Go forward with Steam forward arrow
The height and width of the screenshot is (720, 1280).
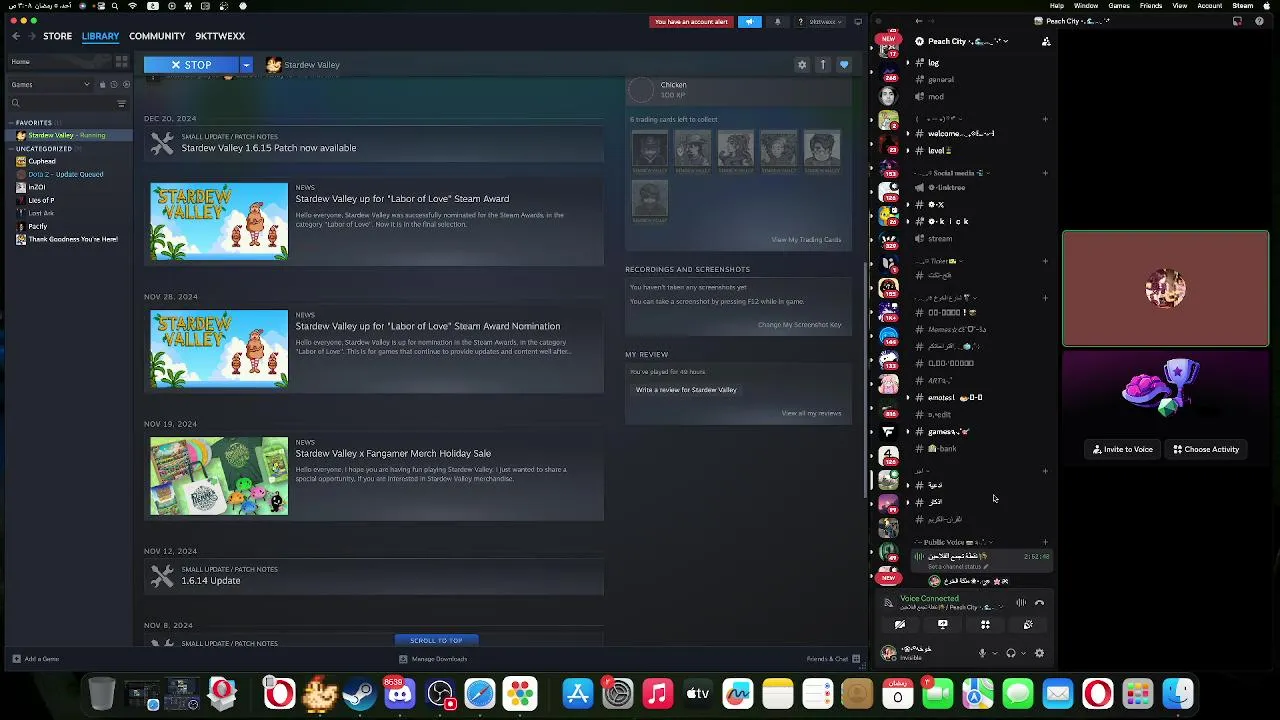point(33,36)
